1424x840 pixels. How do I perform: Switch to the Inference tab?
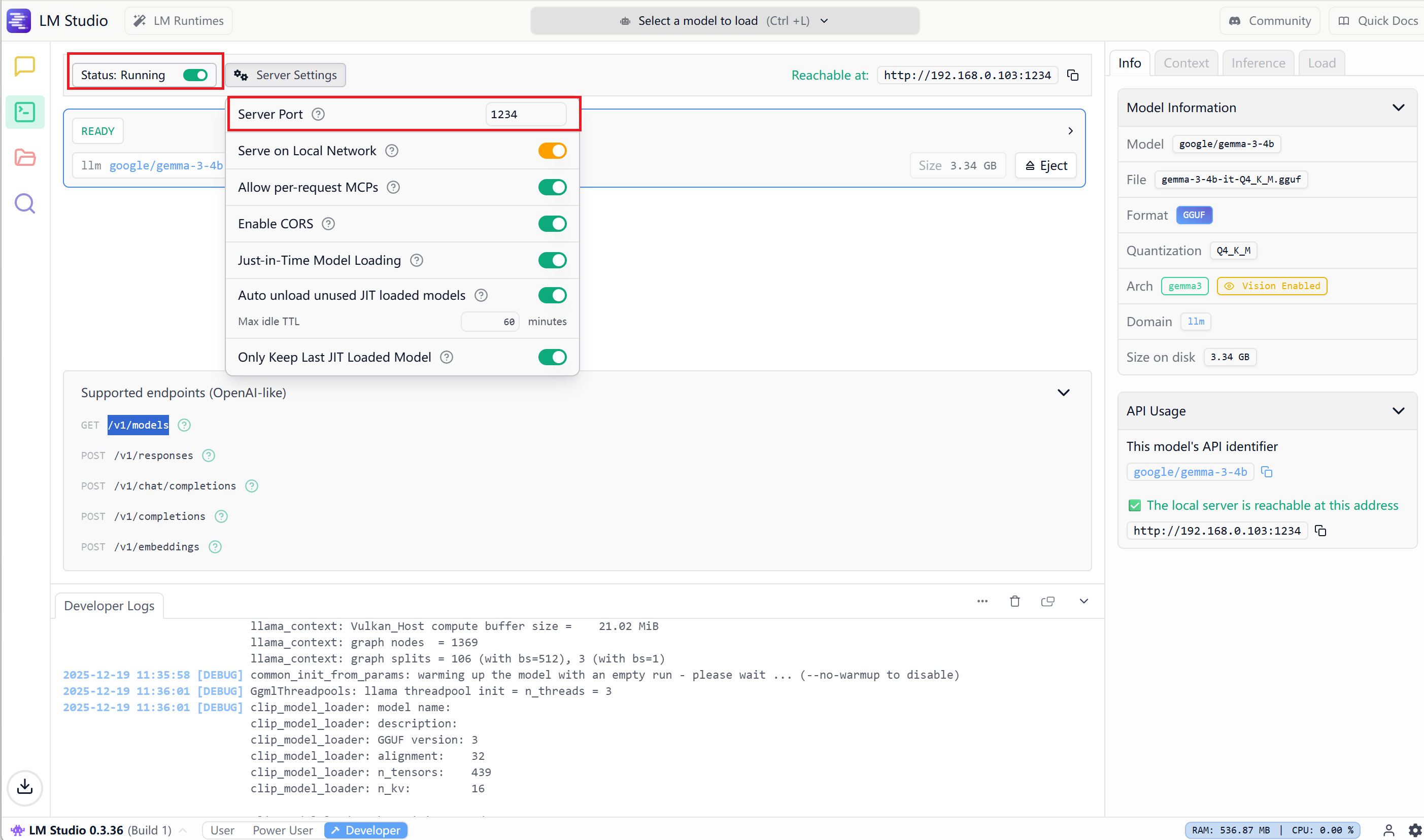click(1258, 63)
